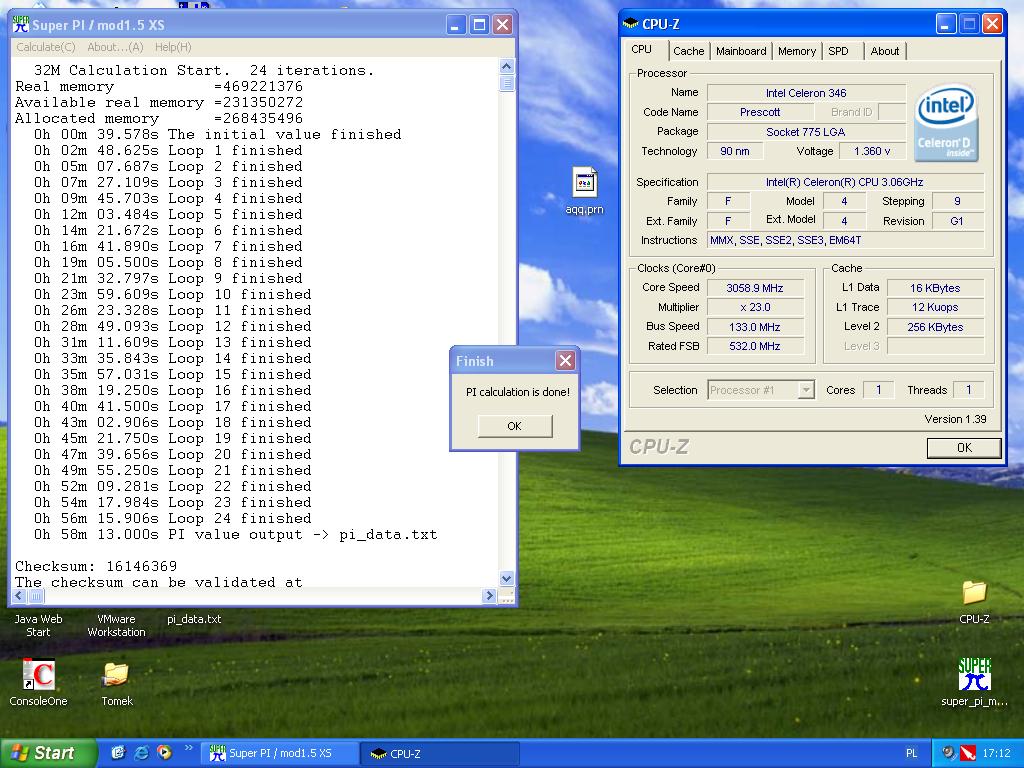Viewport: 1024px width, 768px height.
Task: Open the aqq.prn desktop file icon
Action: pos(584,183)
